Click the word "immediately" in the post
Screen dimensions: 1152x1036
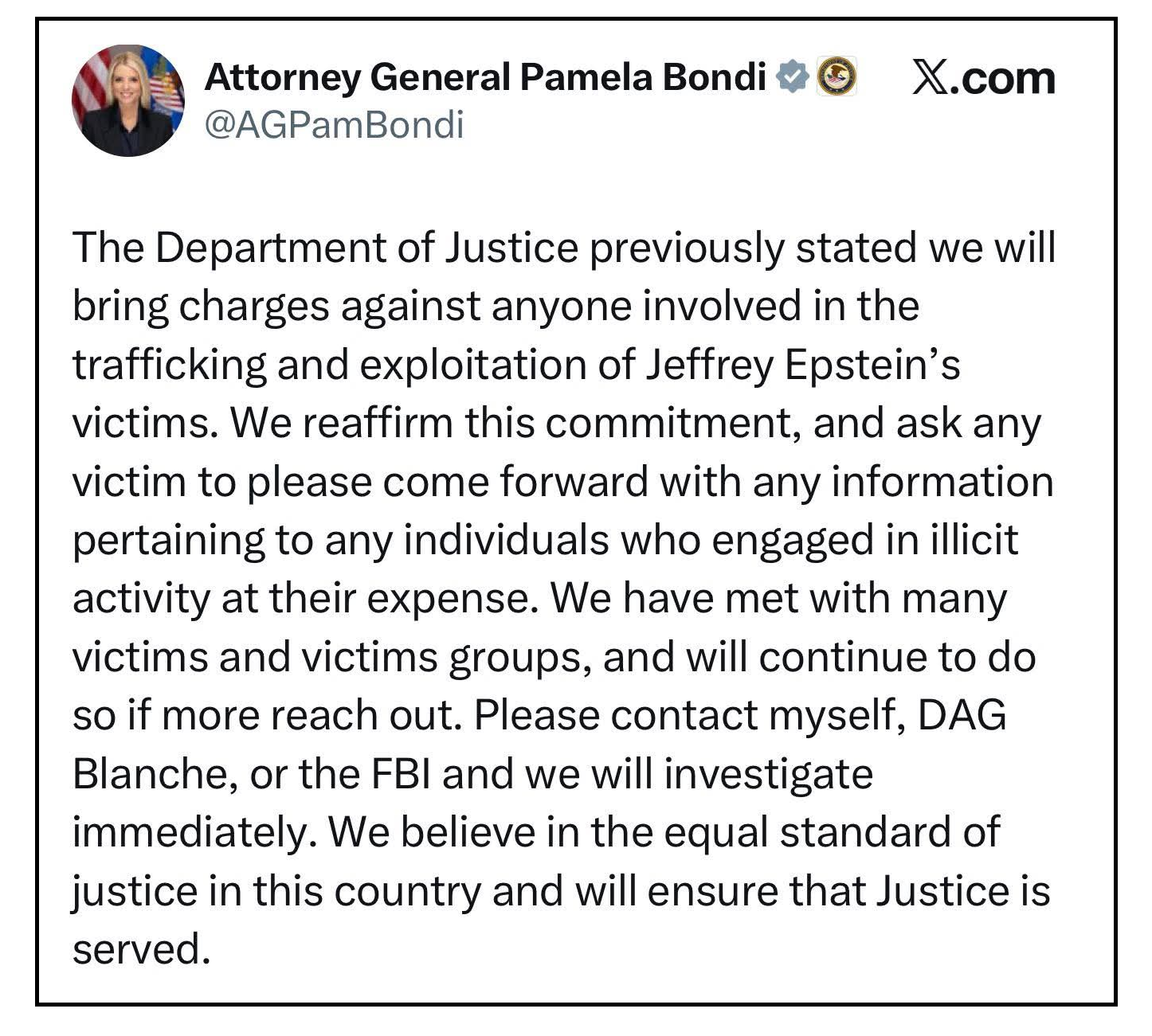(188, 832)
